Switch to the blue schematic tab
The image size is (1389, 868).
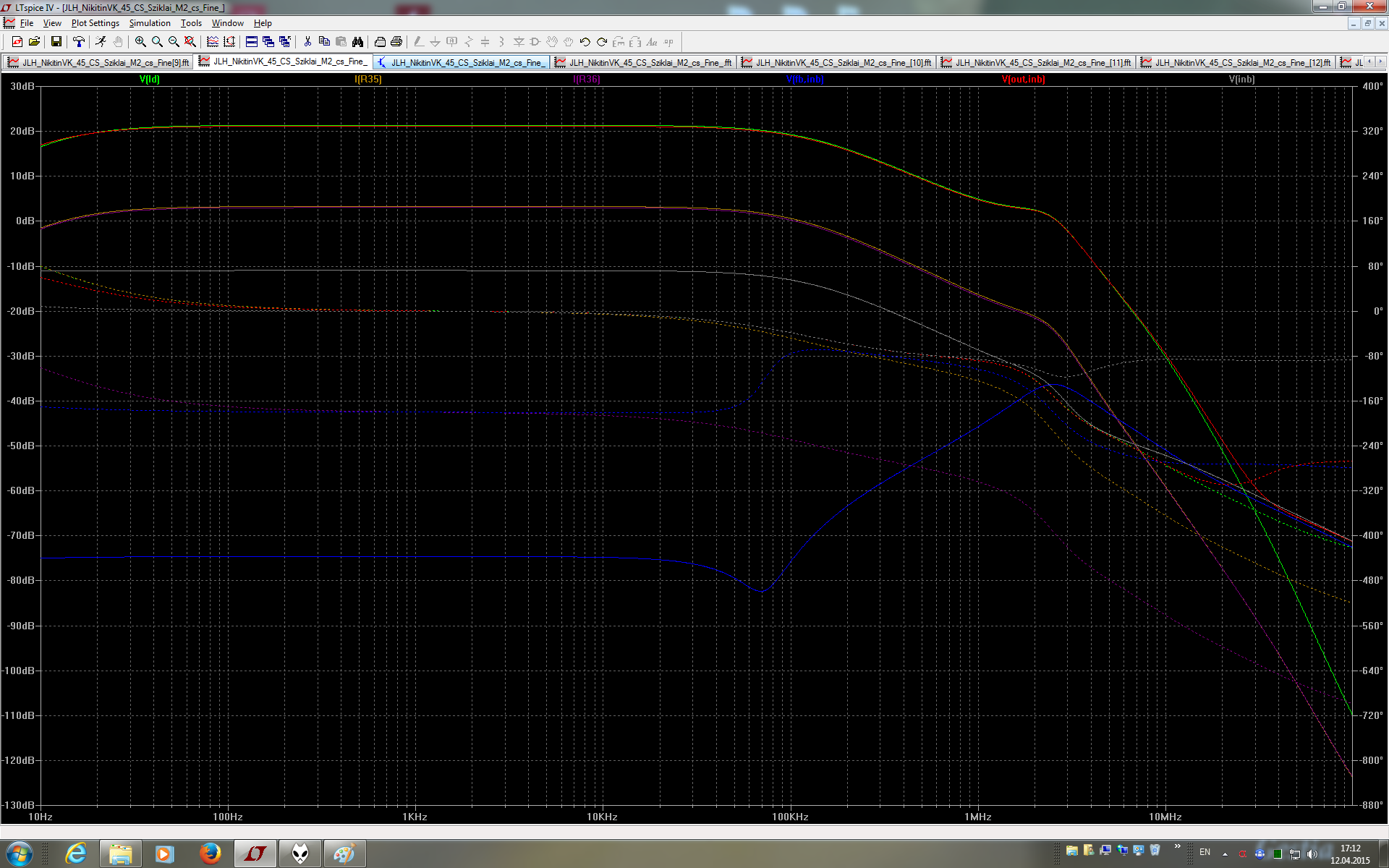click(x=462, y=62)
